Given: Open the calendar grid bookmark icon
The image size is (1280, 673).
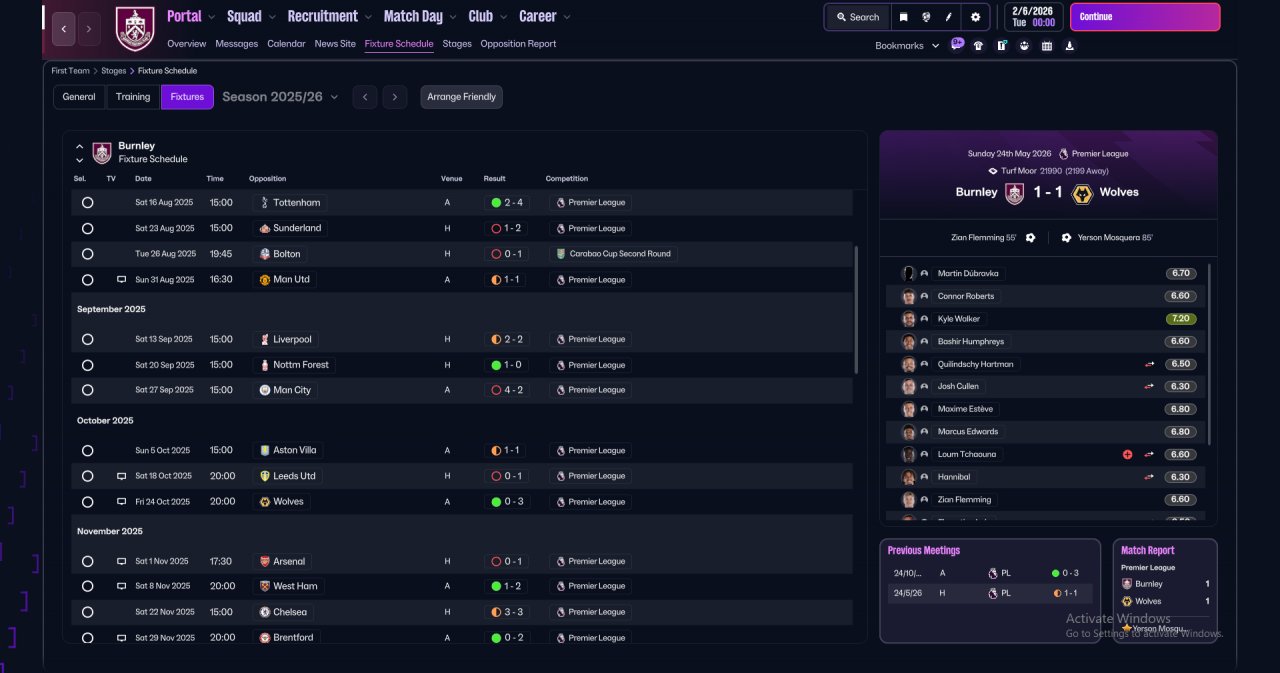Looking at the screenshot, I should coord(1047,46).
